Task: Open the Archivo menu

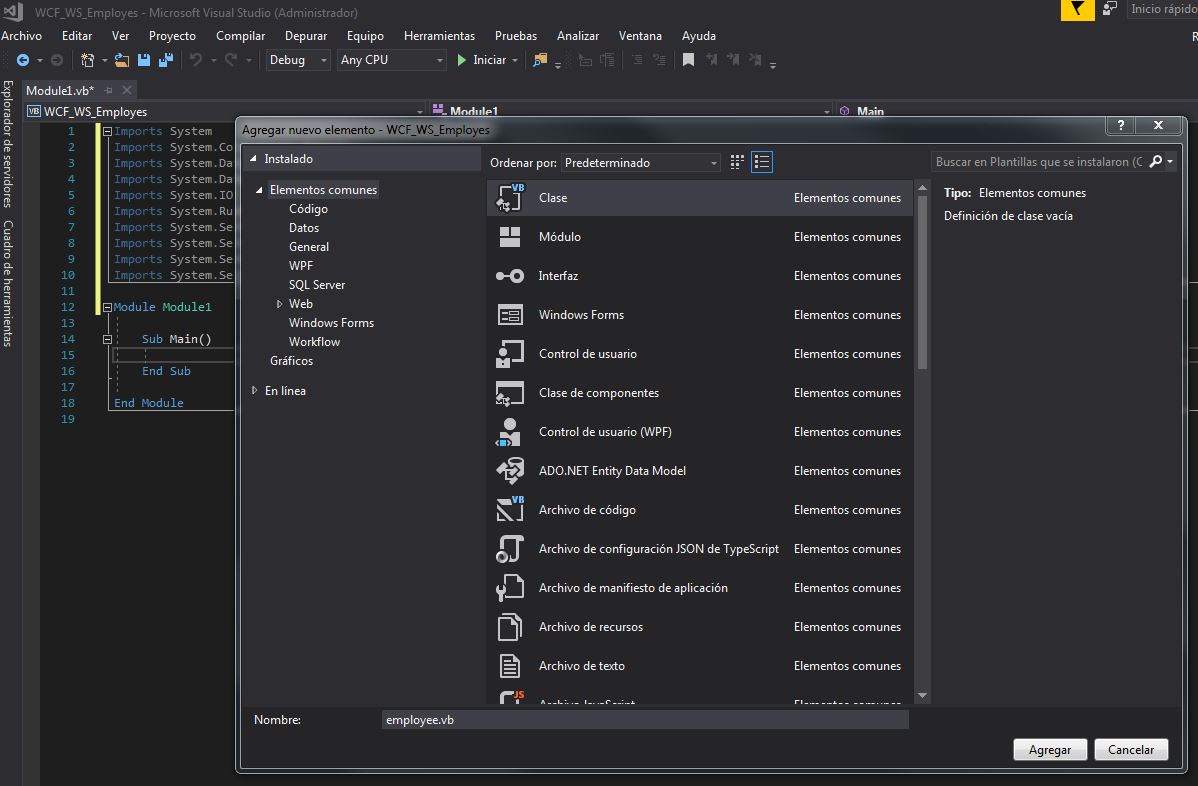Action: click(x=21, y=36)
